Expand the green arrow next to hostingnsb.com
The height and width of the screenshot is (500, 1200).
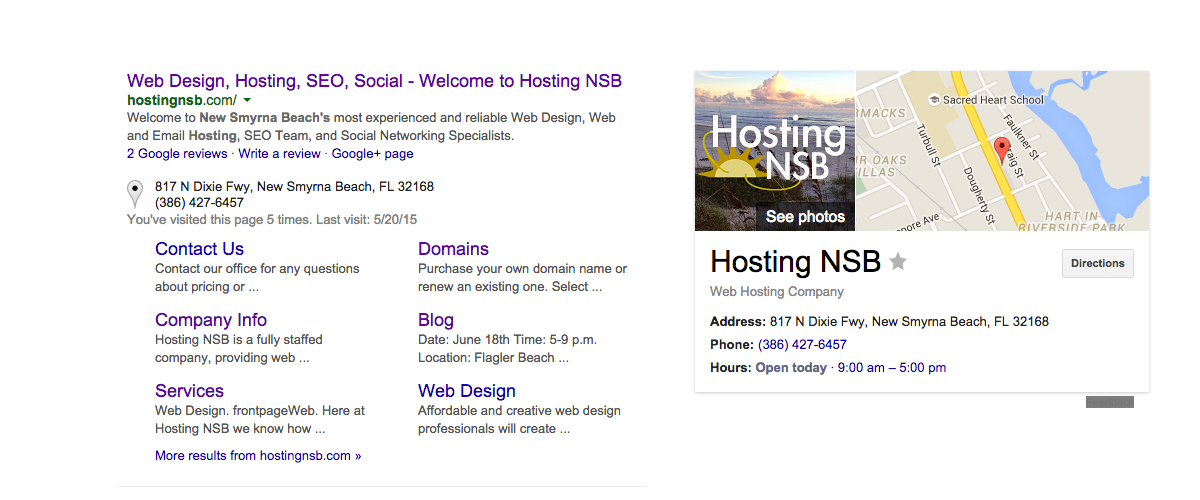point(247,101)
